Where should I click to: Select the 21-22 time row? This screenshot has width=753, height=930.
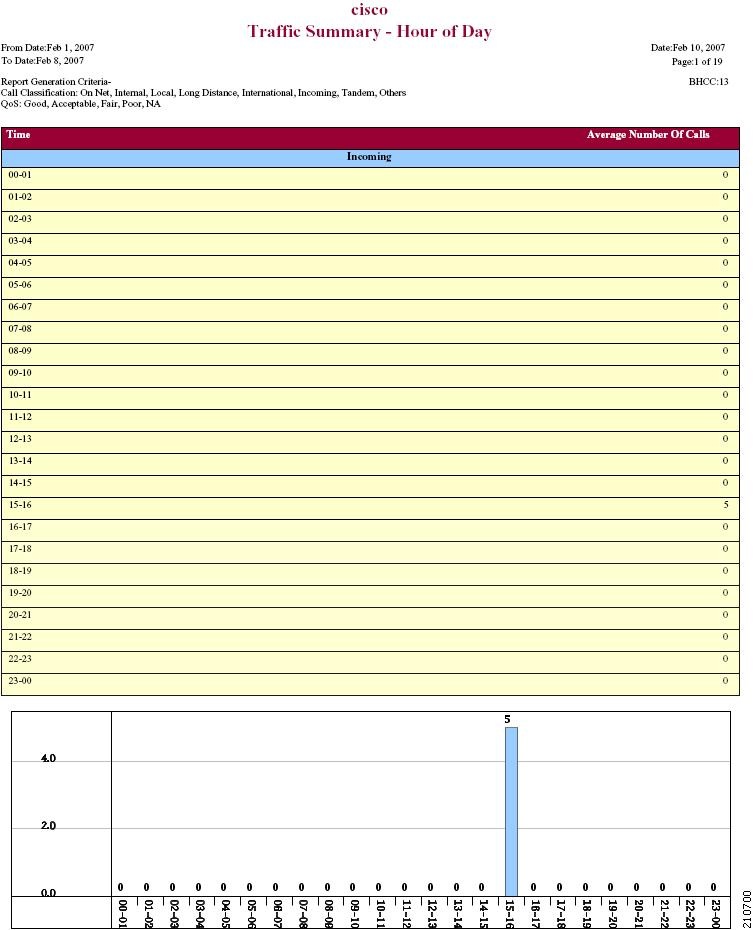(370, 640)
